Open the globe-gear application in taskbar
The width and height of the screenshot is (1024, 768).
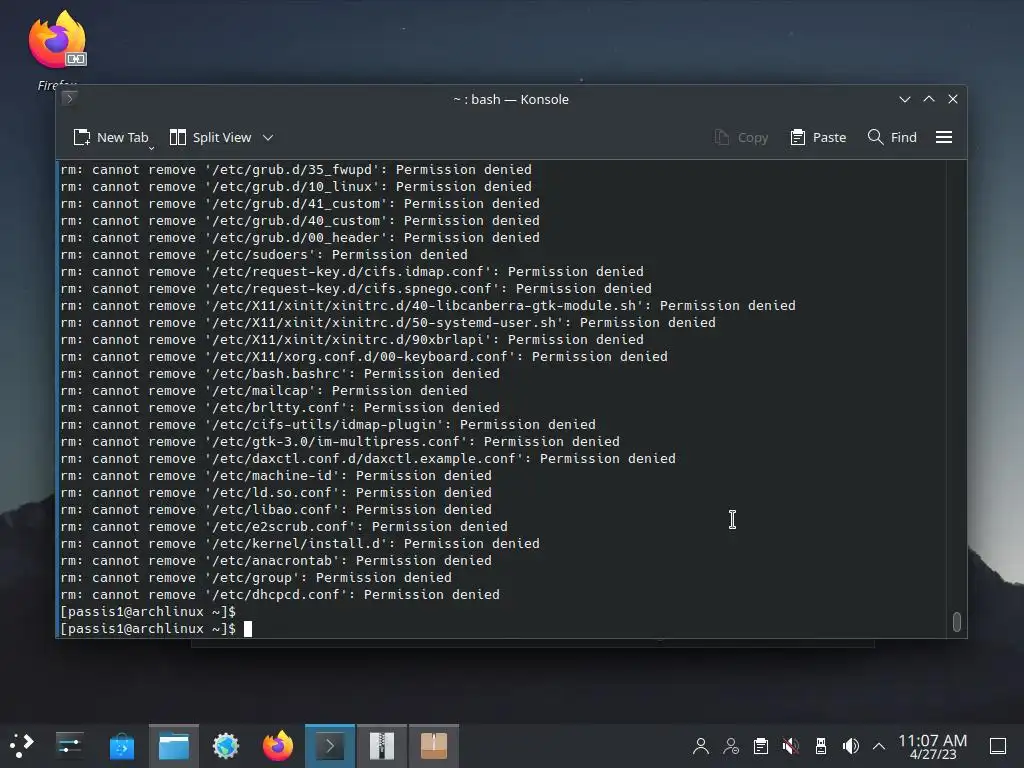point(226,746)
